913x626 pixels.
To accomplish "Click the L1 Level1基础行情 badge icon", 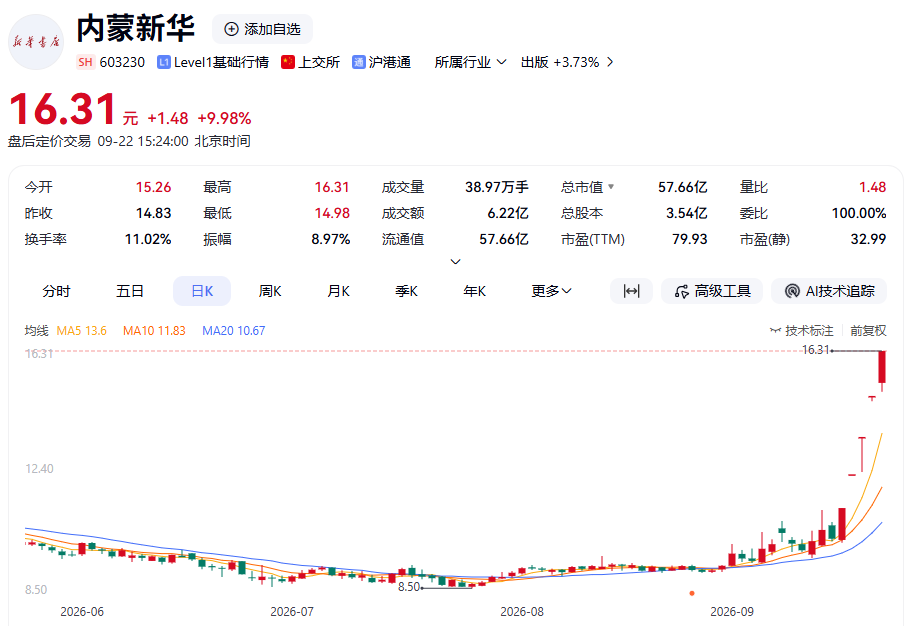I will [164, 62].
